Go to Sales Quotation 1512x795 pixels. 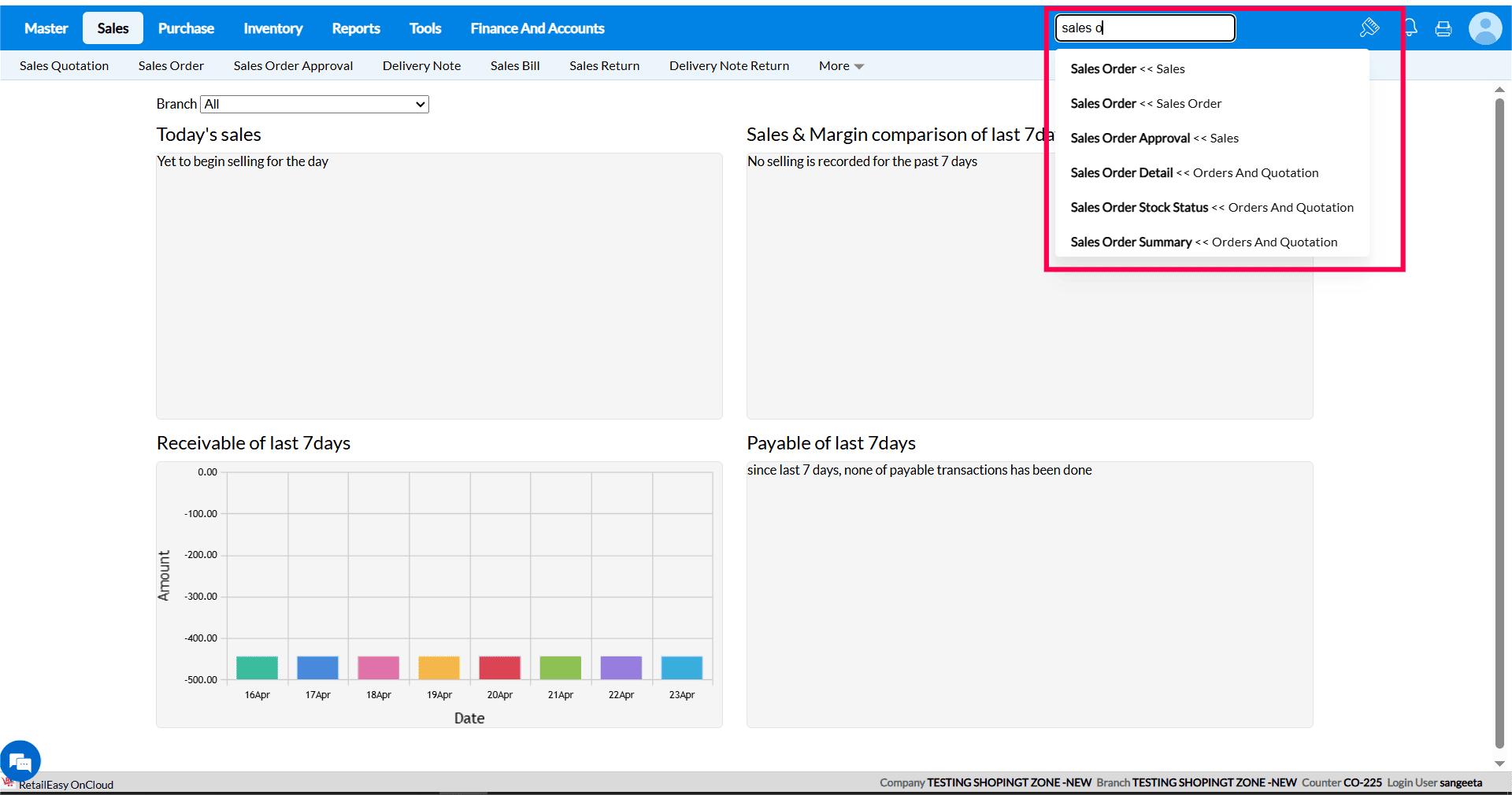pyautogui.click(x=64, y=66)
